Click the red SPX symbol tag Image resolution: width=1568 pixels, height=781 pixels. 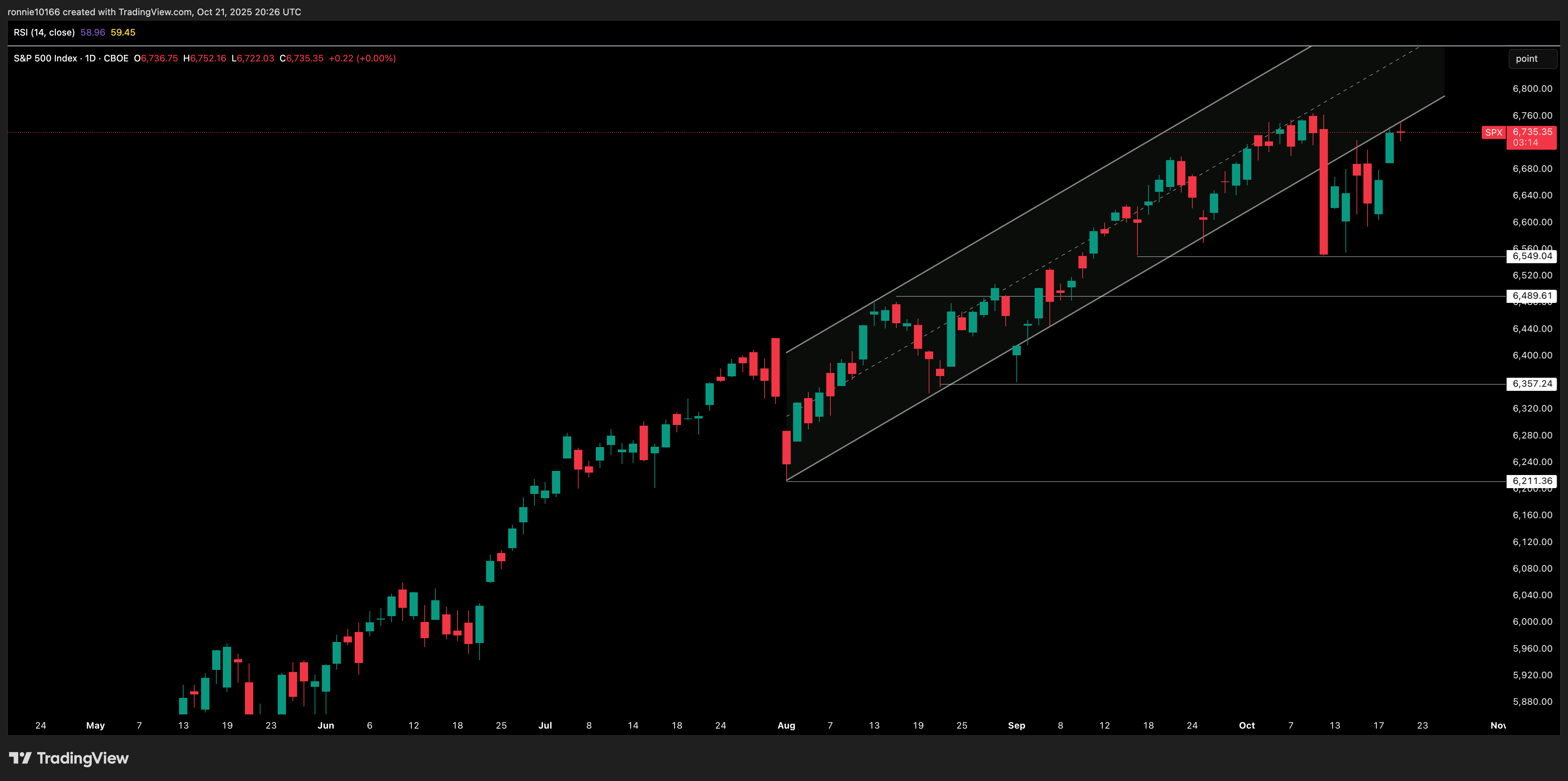coord(1493,133)
